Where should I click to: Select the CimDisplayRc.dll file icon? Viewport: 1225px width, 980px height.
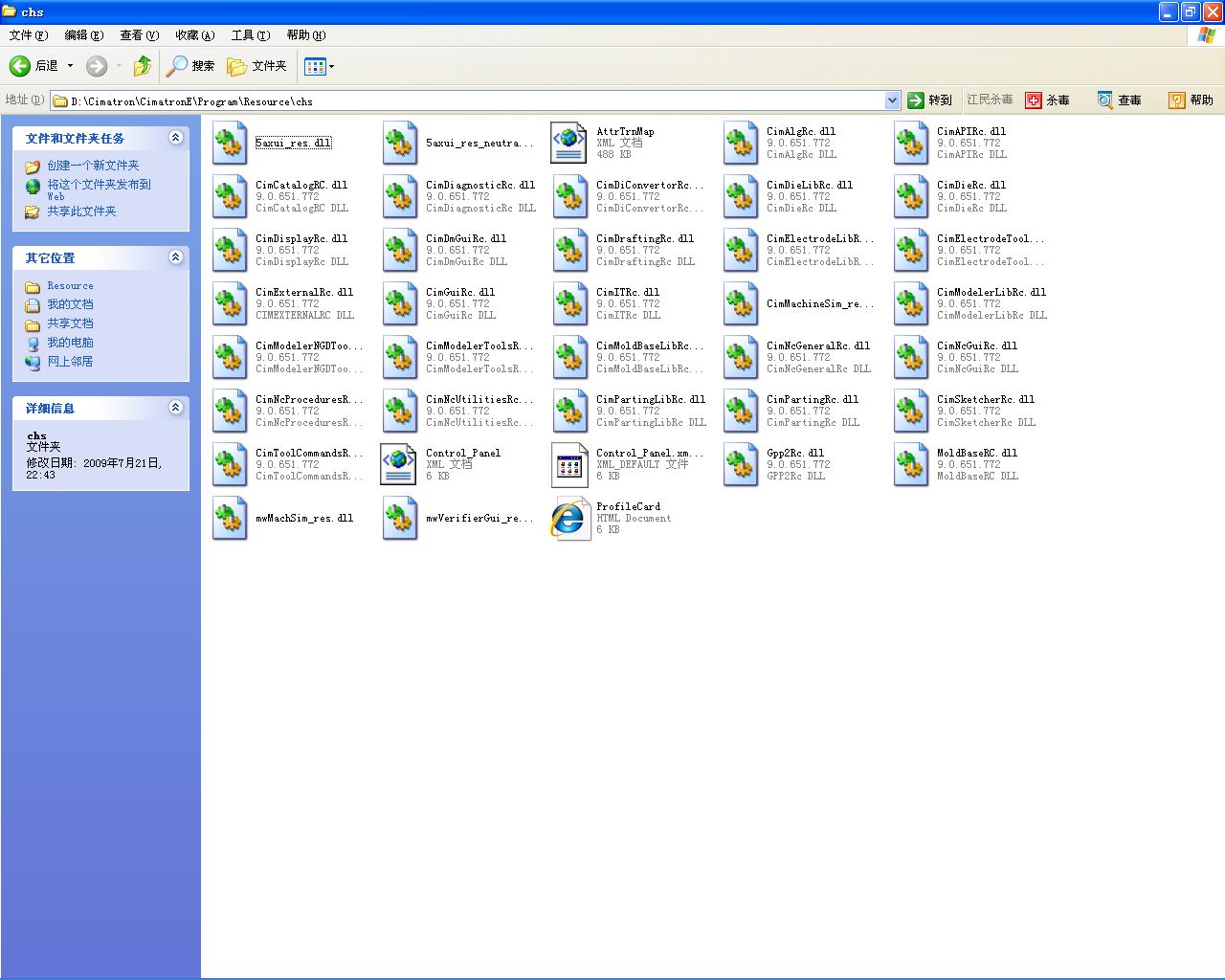(230, 251)
